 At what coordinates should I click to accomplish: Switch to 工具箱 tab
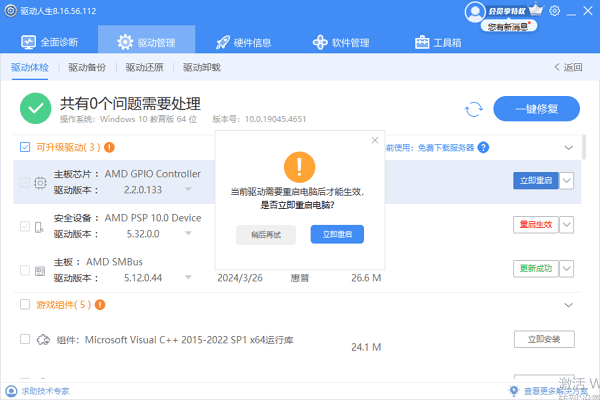[x=438, y=42]
